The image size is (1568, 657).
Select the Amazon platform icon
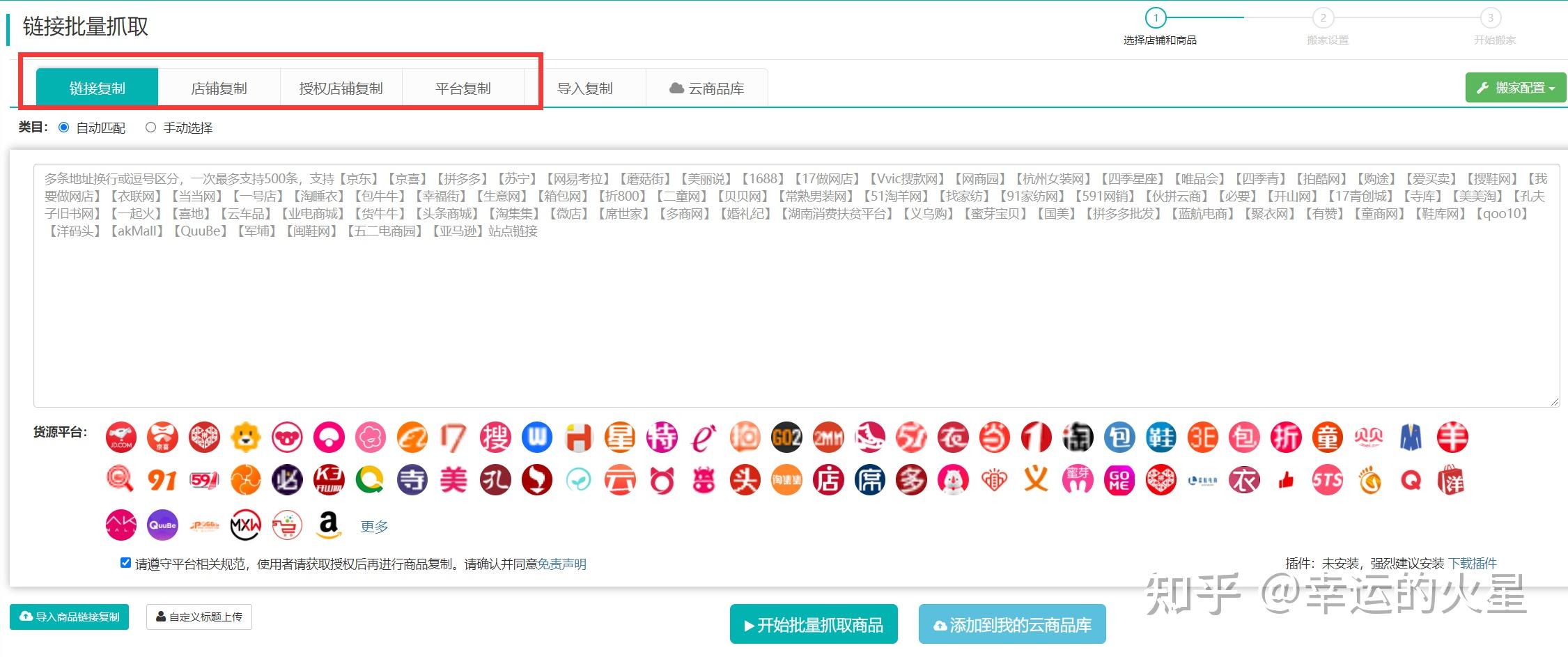point(329,525)
